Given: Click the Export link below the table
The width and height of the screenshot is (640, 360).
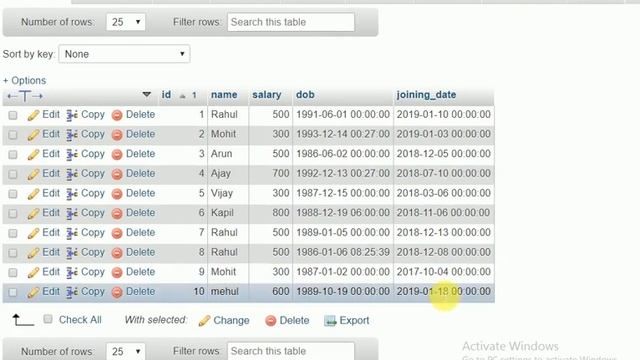Looking at the screenshot, I should click(x=354, y=320).
